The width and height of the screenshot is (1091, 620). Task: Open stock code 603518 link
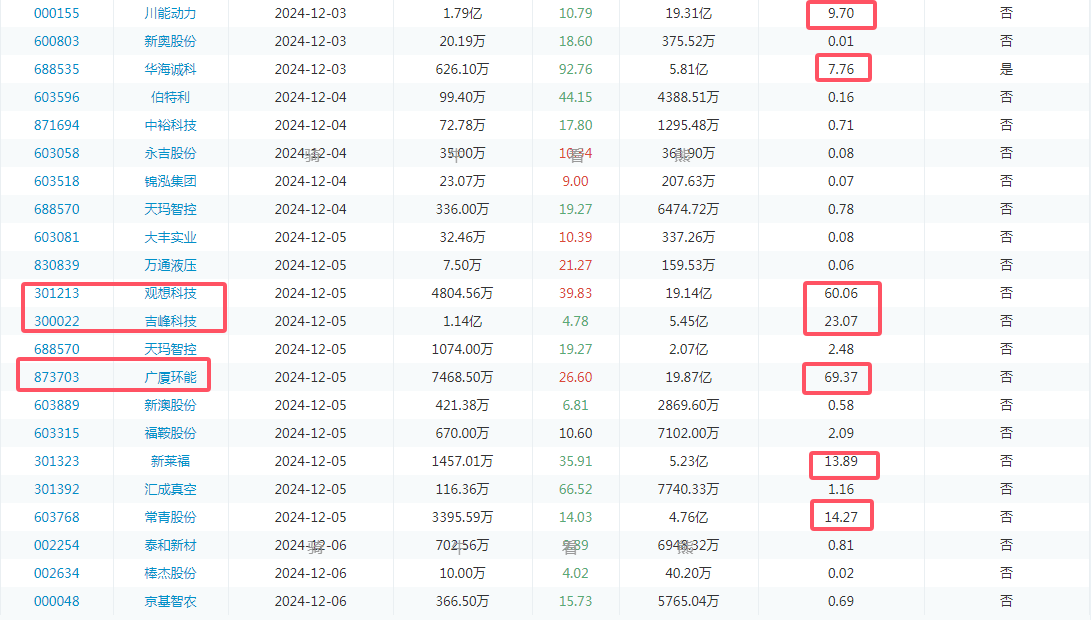click(x=56, y=181)
